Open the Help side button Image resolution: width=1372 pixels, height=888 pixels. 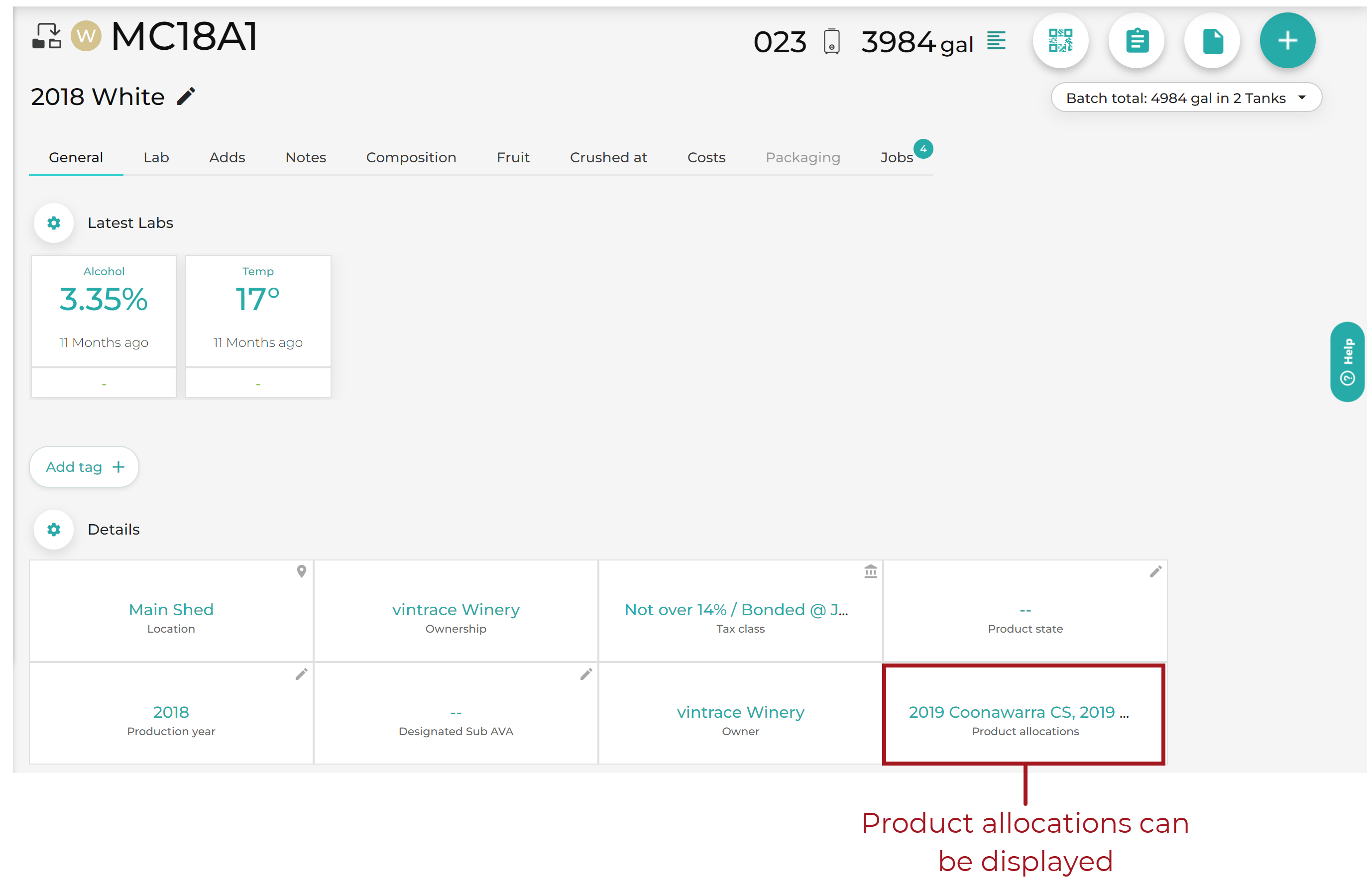coord(1347,362)
